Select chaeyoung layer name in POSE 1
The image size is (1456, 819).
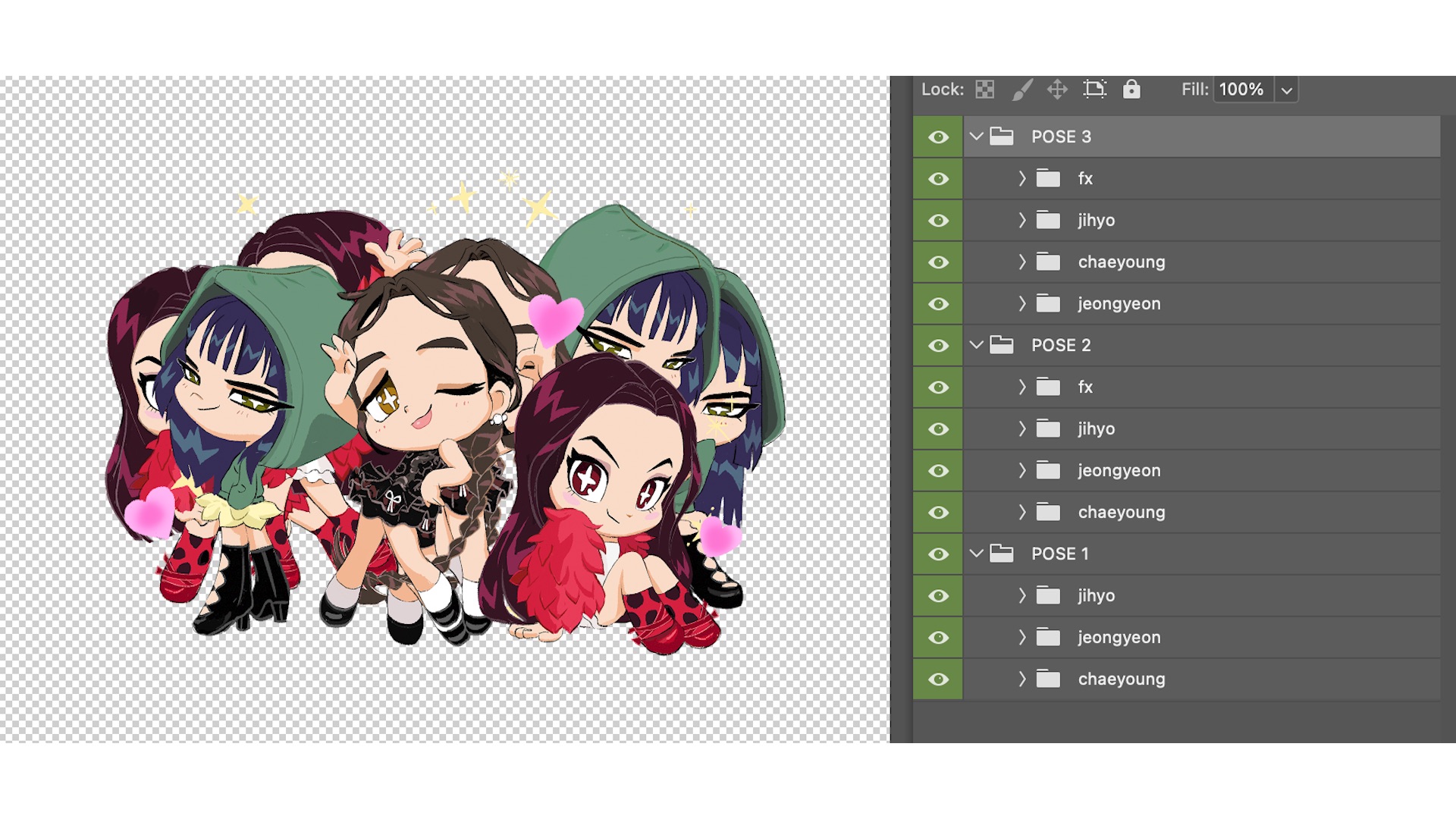click(x=1122, y=679)
